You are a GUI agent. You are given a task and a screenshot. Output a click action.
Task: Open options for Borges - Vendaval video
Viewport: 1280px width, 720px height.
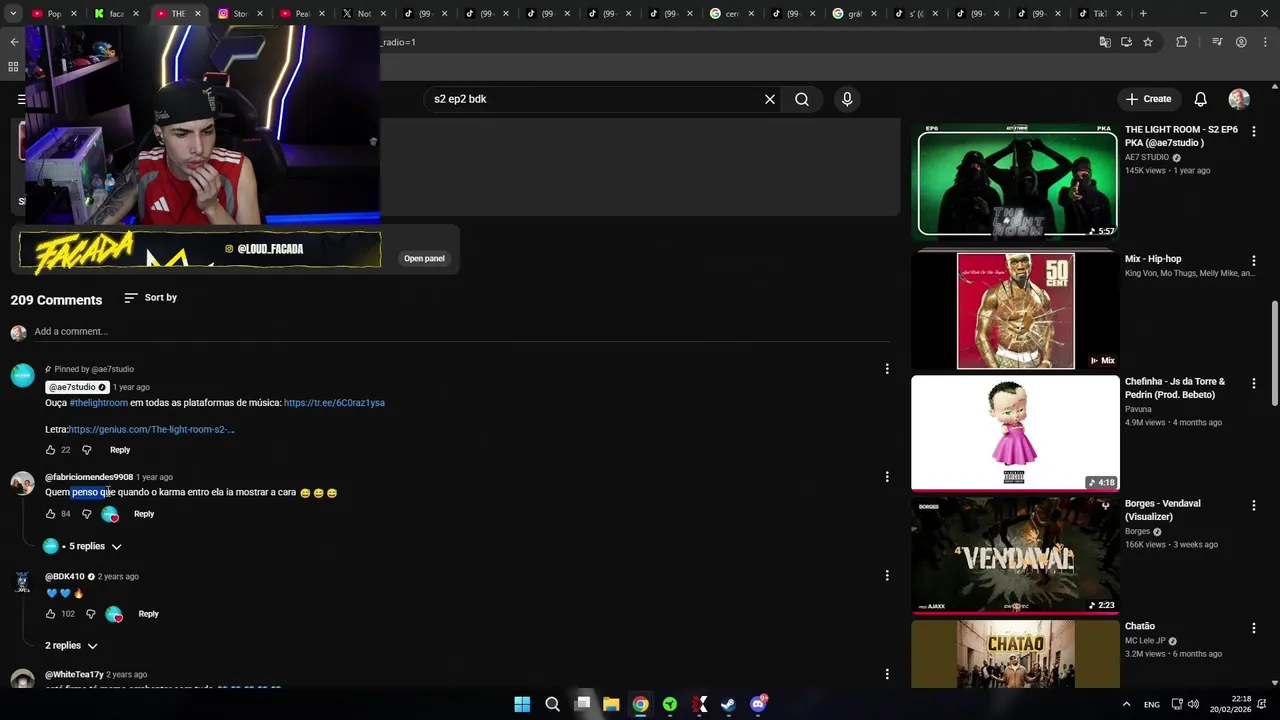click(x=1253, y=505)
